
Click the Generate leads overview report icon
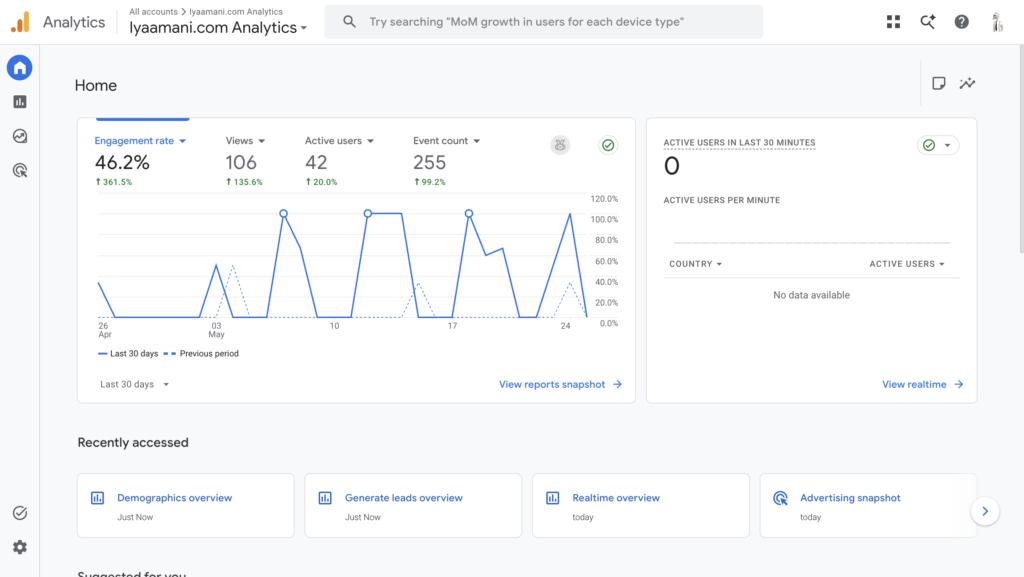pyautogui.click(x=325, y=498)
